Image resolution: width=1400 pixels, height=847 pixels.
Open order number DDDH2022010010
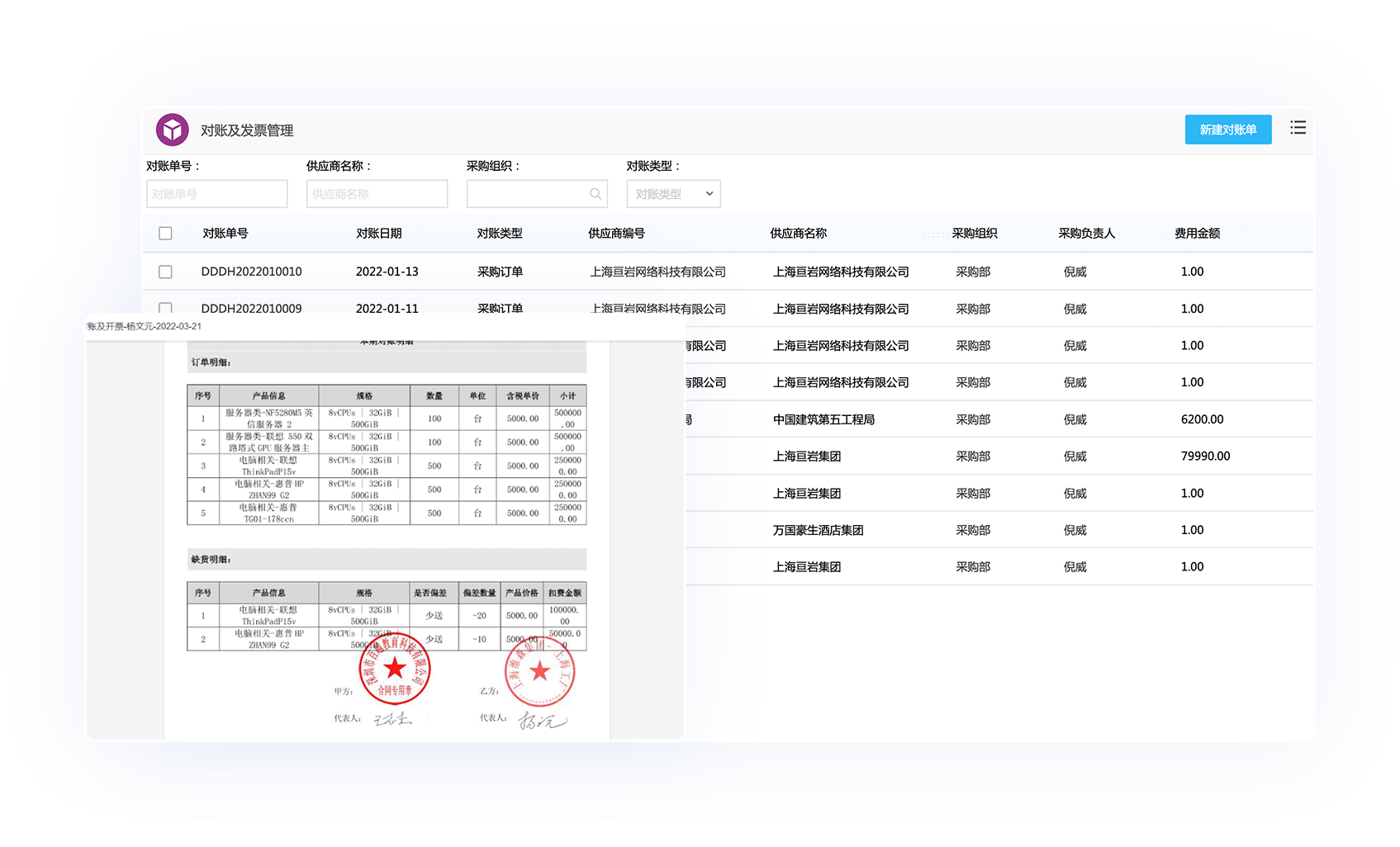(251, 272)
